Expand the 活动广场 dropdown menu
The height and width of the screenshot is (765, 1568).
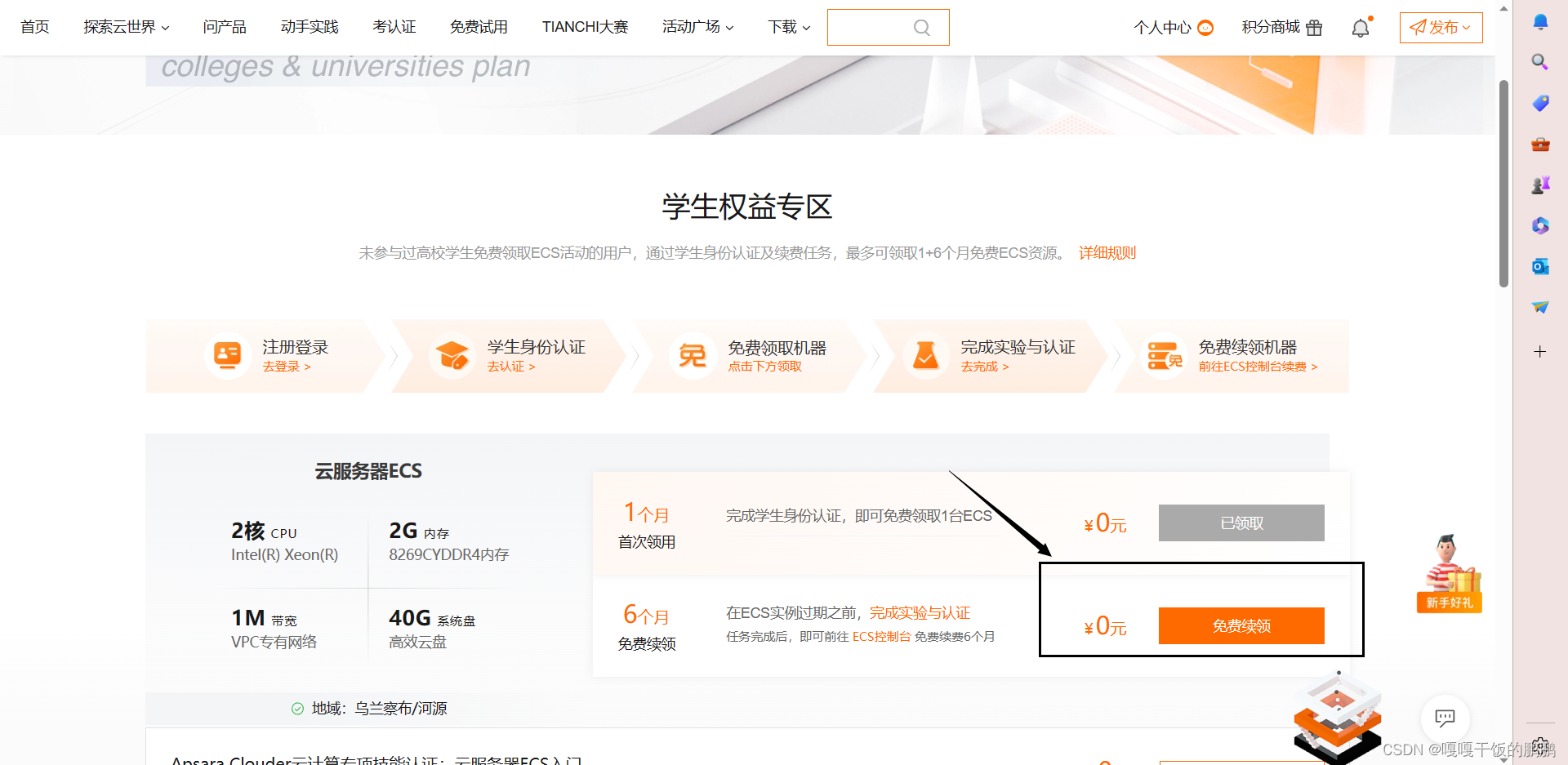tap(698, 27)
